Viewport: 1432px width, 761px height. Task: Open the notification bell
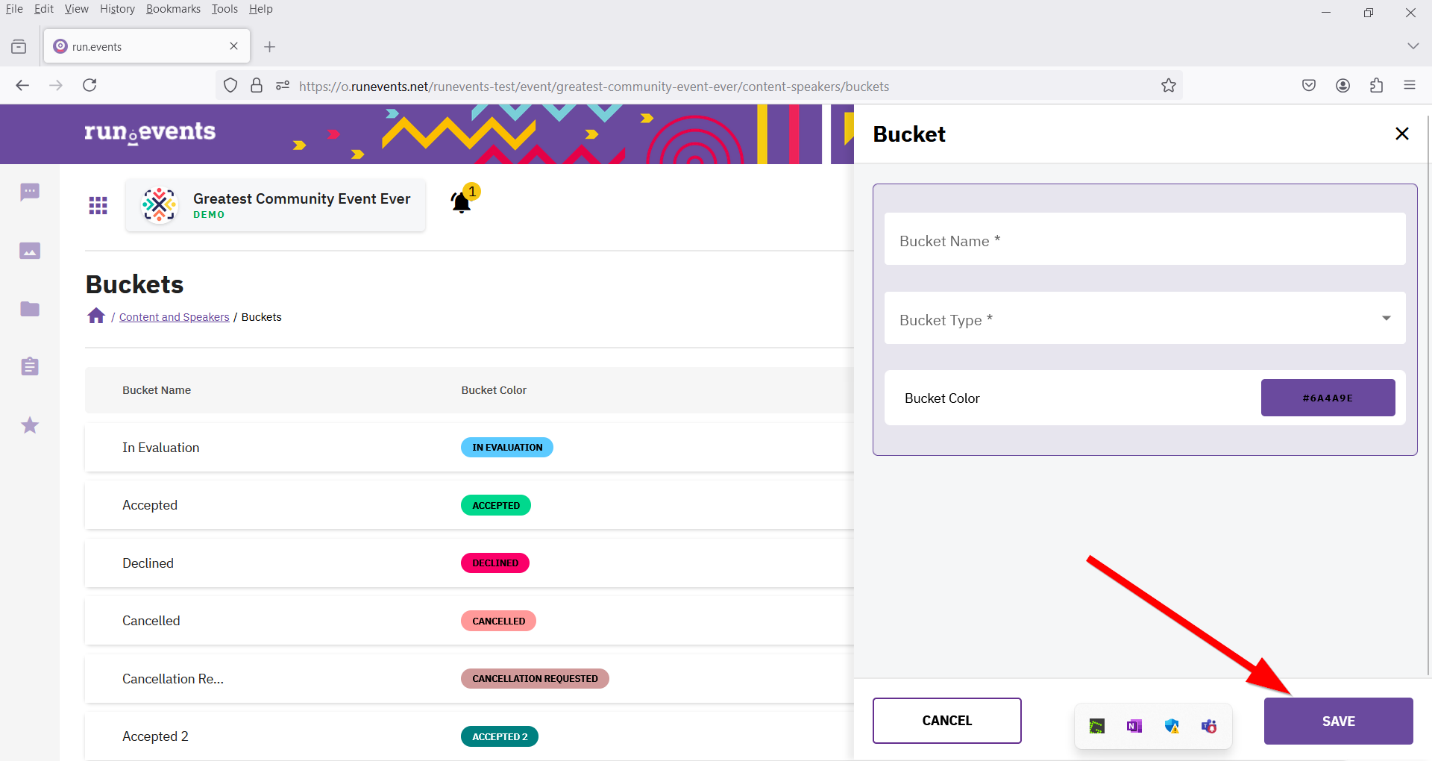(x=461, y=202)
